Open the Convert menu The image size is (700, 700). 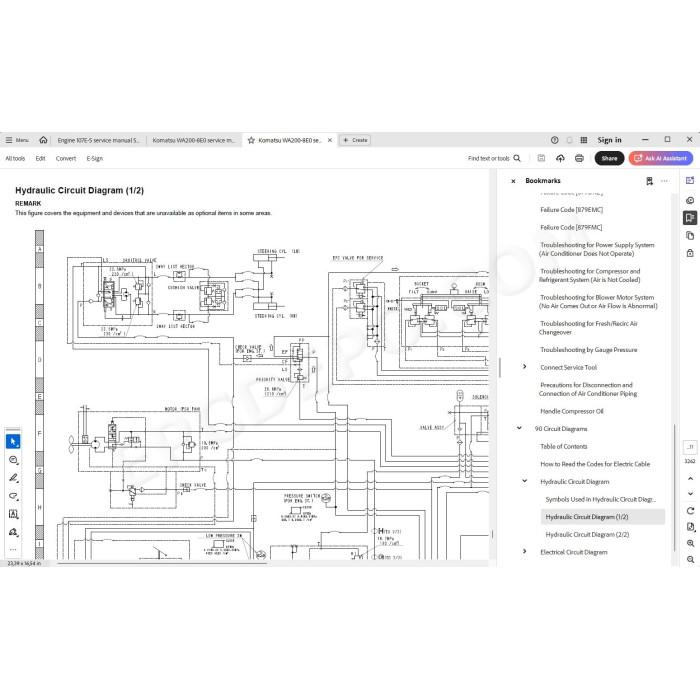point(66,158)
